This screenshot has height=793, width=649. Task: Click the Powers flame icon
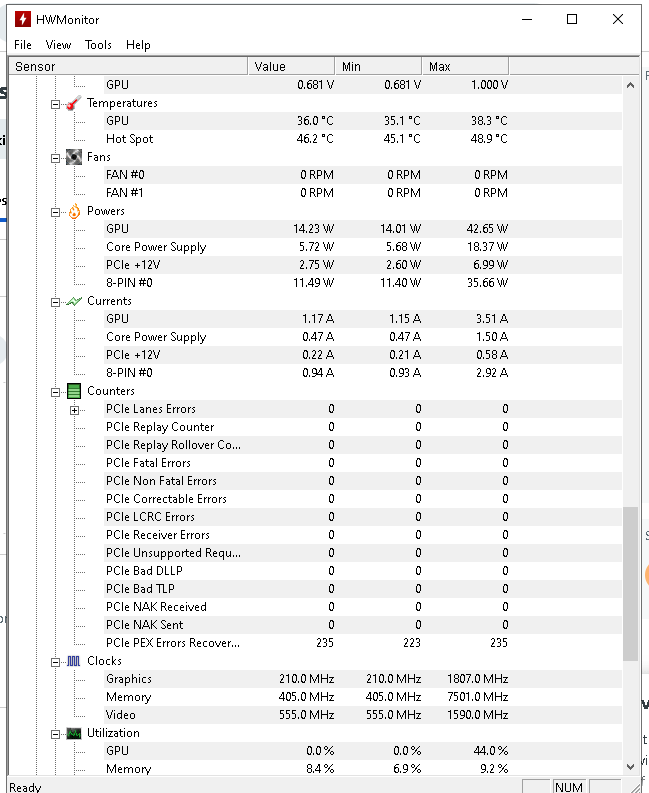click(x=74, y=211)
